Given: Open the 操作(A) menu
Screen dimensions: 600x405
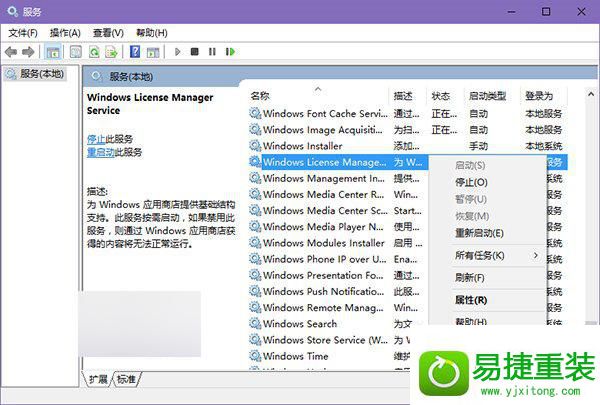Looking at the screenshot, I should click(65, 33).
